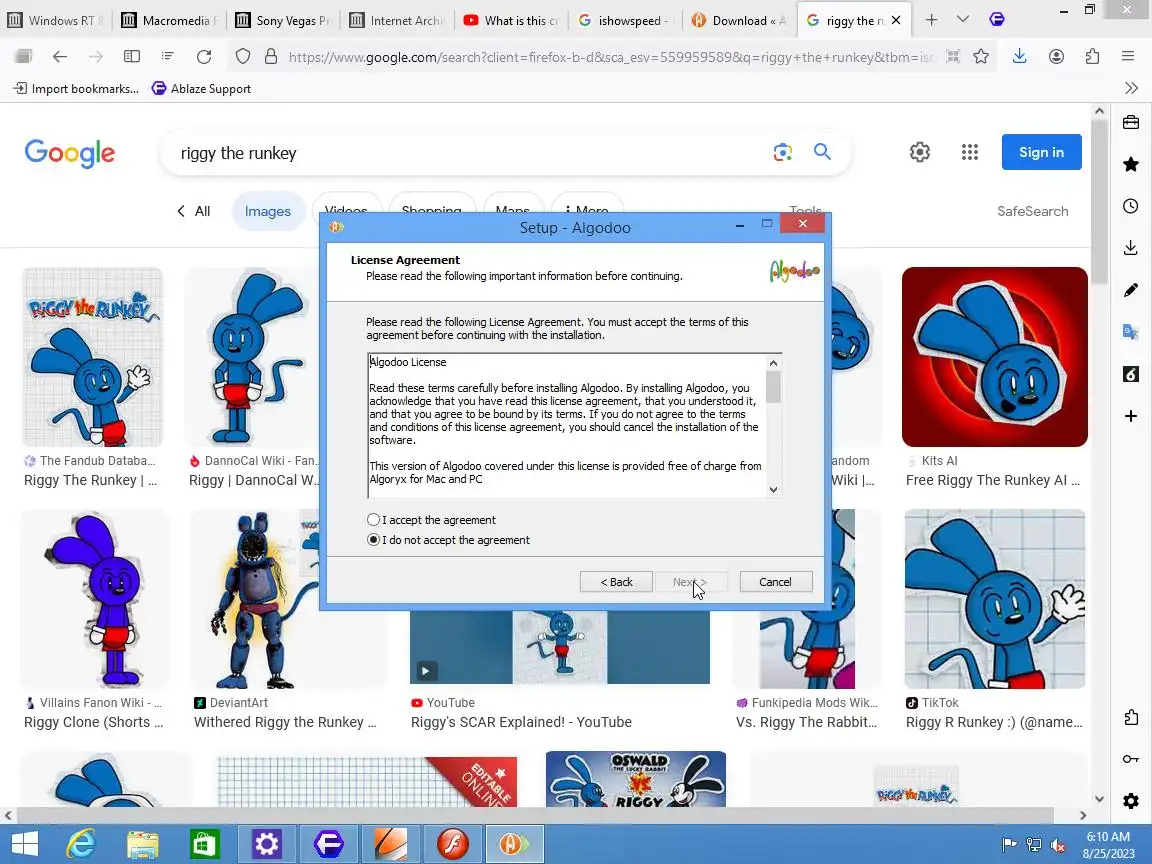Viewport: 1152px width, 864px height.
Task: Click the site lock padlock icon
Action: [x=270, y=57]
